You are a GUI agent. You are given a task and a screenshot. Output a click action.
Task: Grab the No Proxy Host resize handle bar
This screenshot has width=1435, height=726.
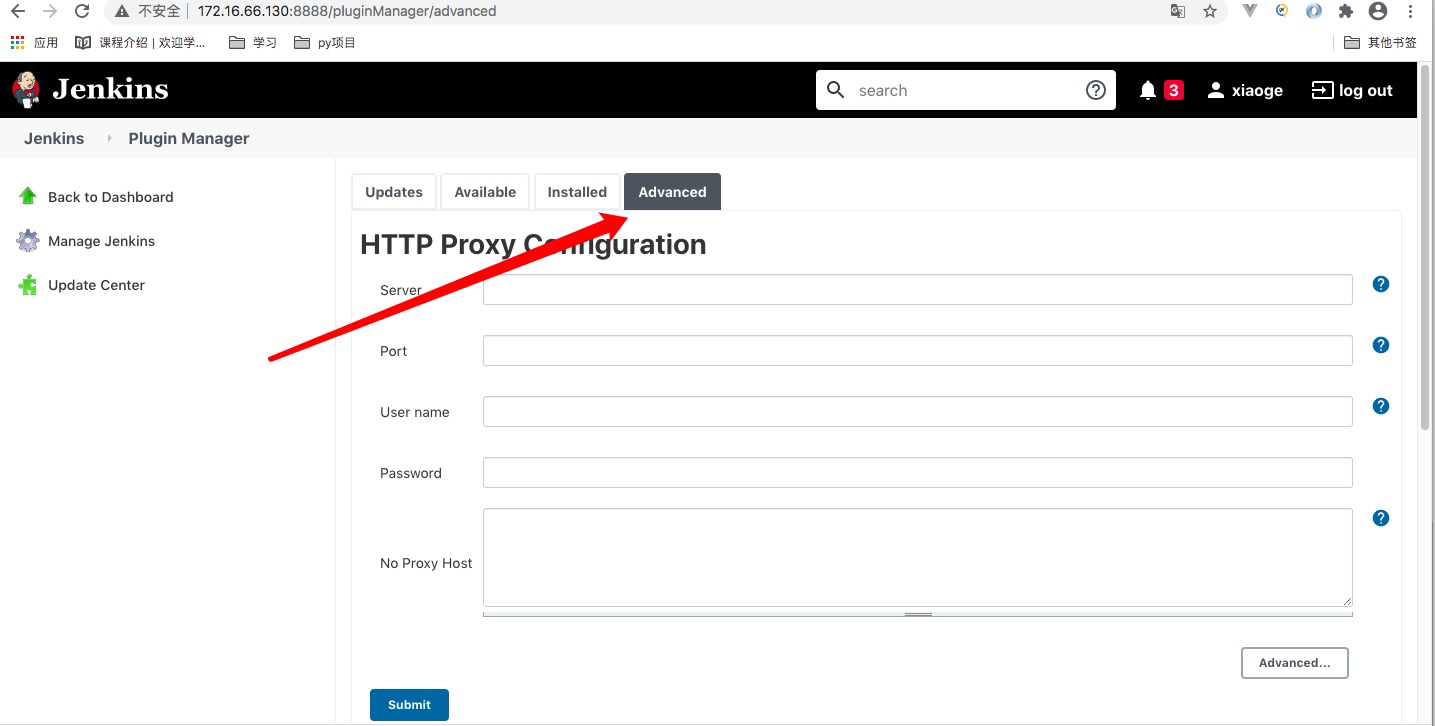[x=918, y=614]
